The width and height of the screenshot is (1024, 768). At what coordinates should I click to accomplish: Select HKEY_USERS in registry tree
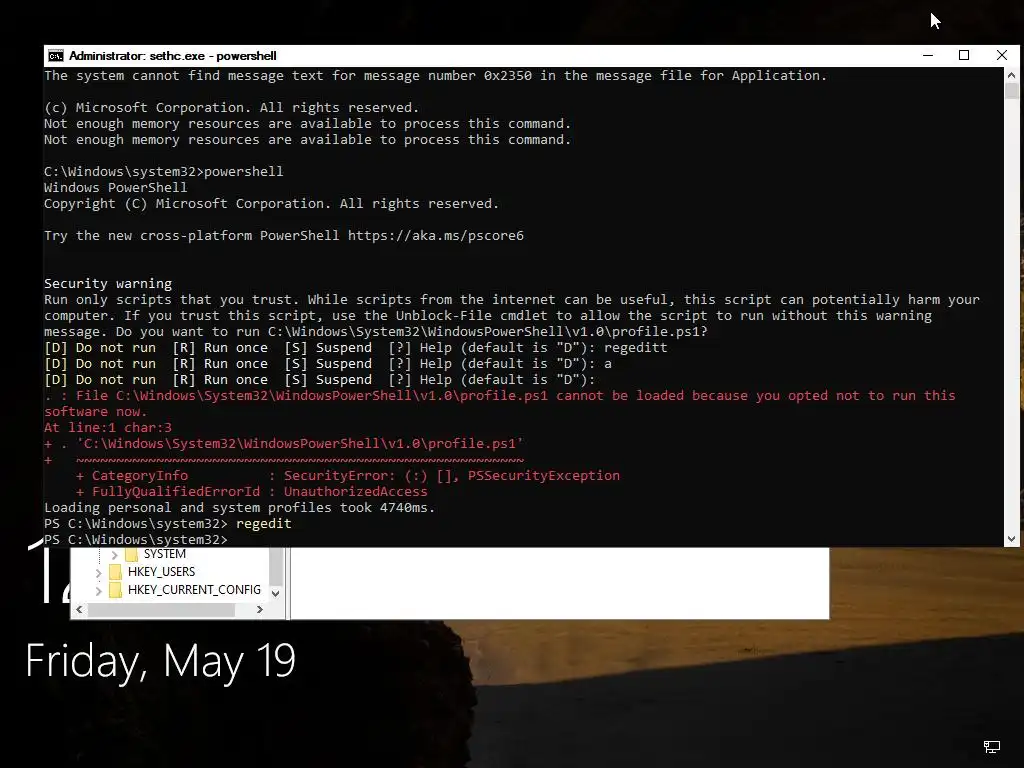(161, 572)
